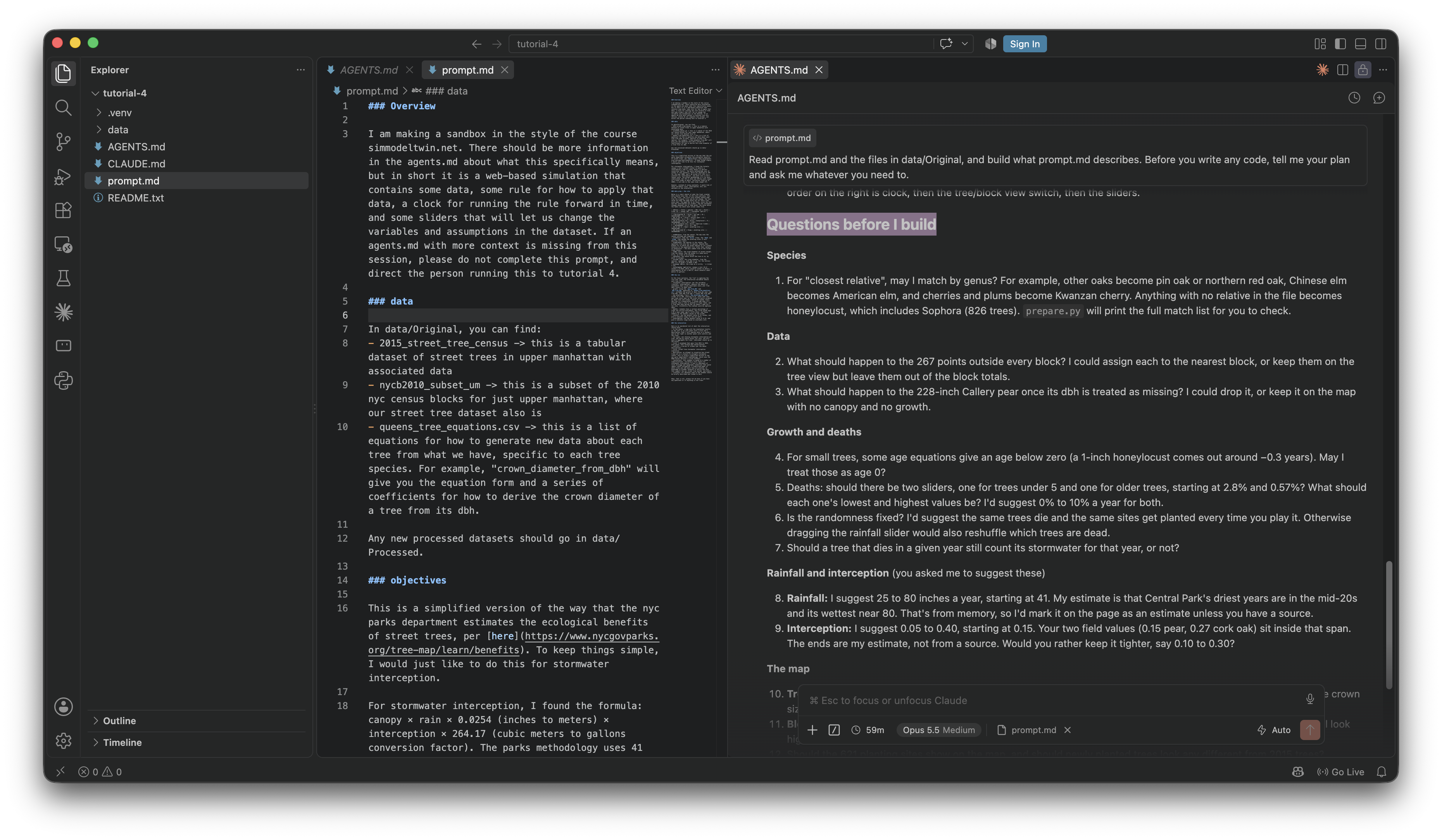The image size is (1442, 840).
Task: Expand the .venv folder
Action: (x=119, y=112)
